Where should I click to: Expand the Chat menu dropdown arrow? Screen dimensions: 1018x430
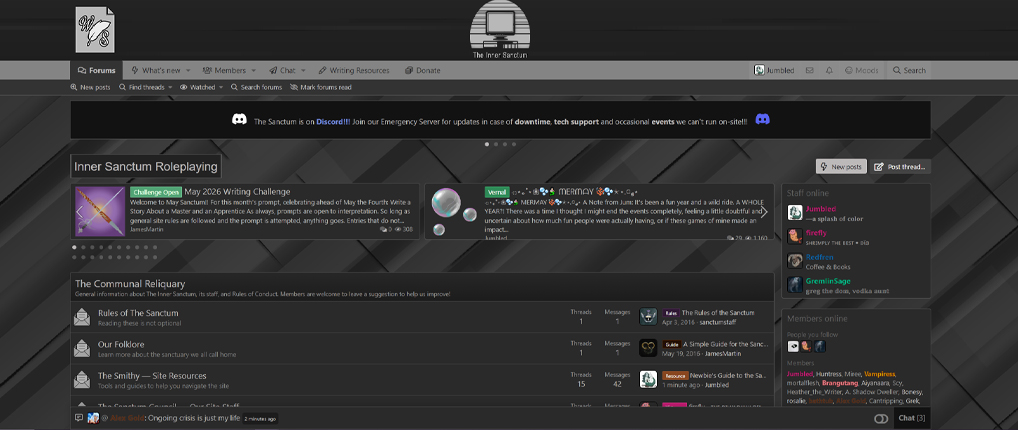tap(304, 71)
